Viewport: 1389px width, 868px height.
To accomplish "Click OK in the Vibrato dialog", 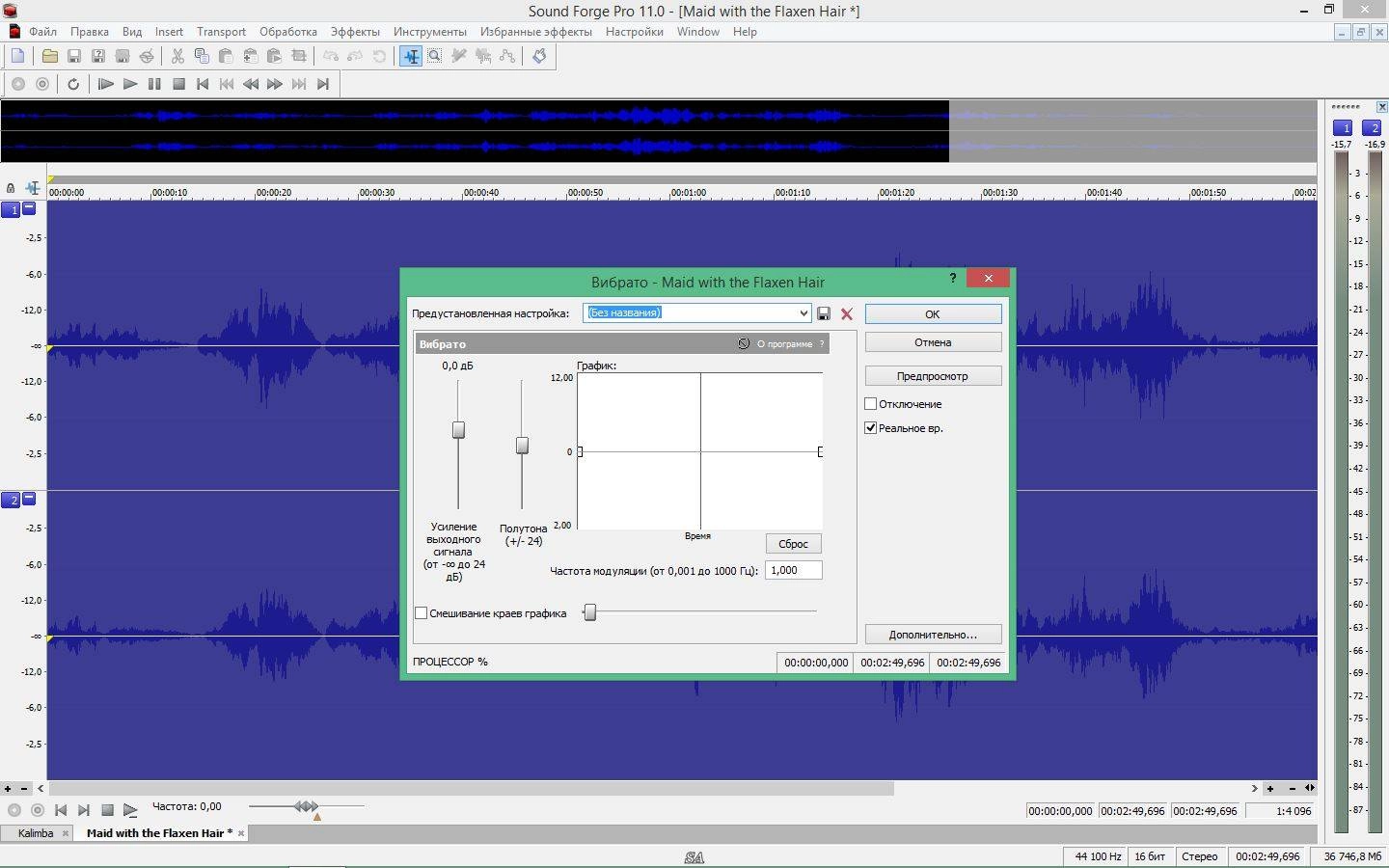I will point(933,313).
